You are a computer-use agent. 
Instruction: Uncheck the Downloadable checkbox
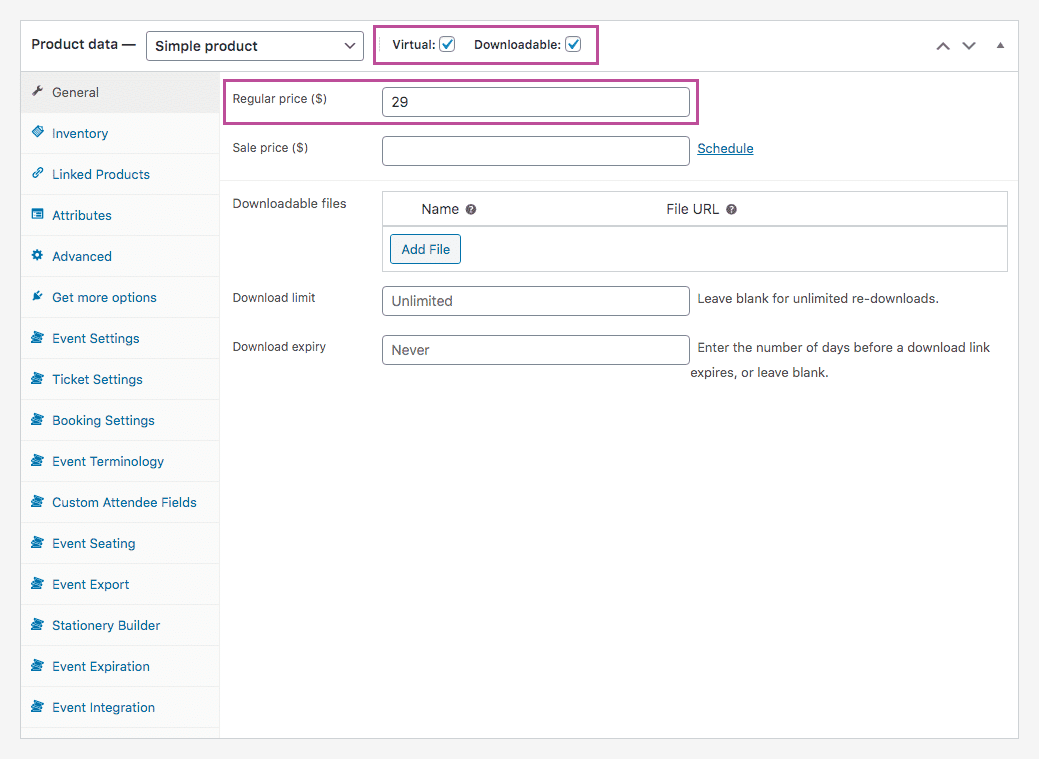click(x=573, y=45)
